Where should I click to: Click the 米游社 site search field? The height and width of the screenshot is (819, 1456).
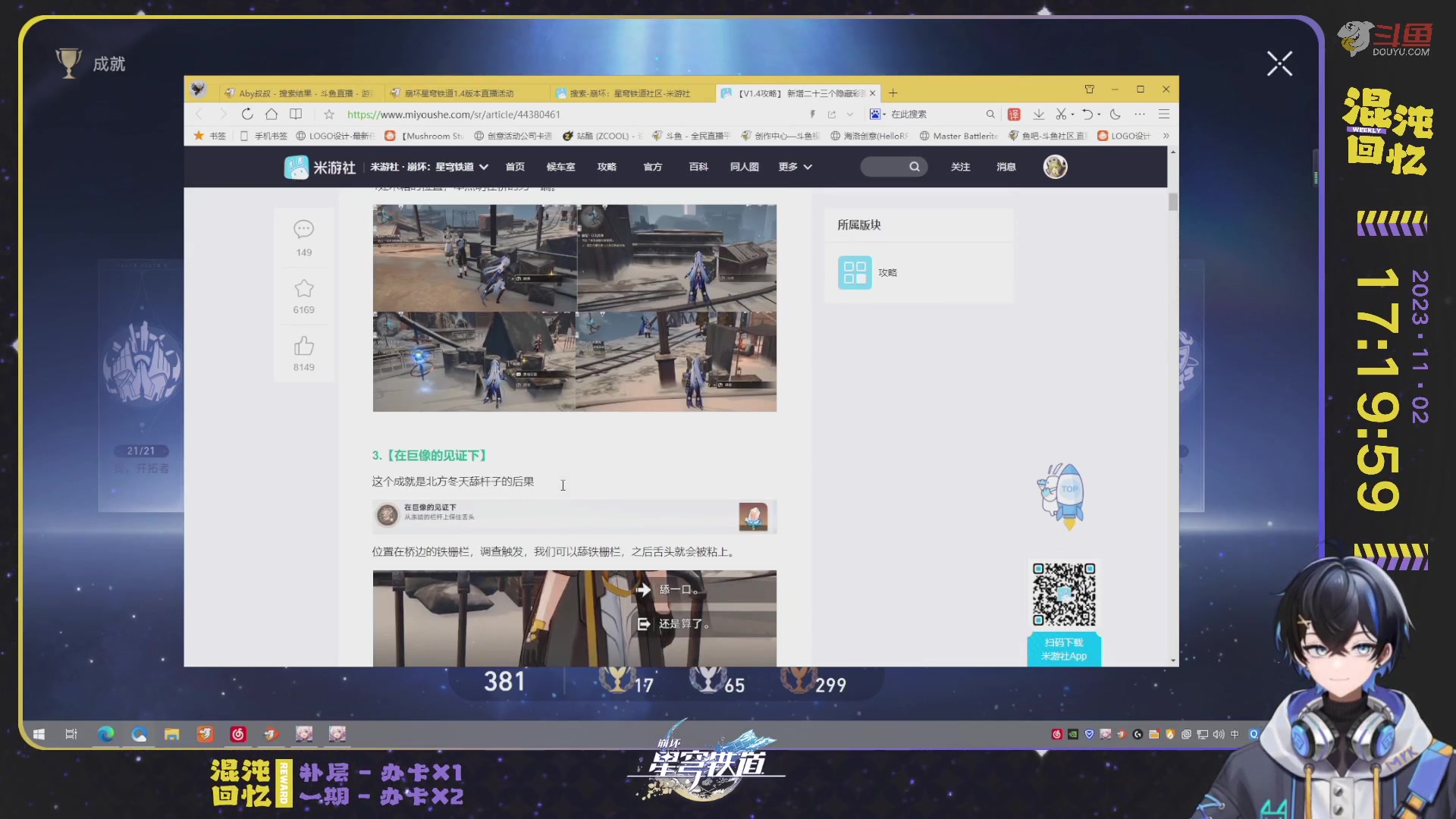coord(893,167)
